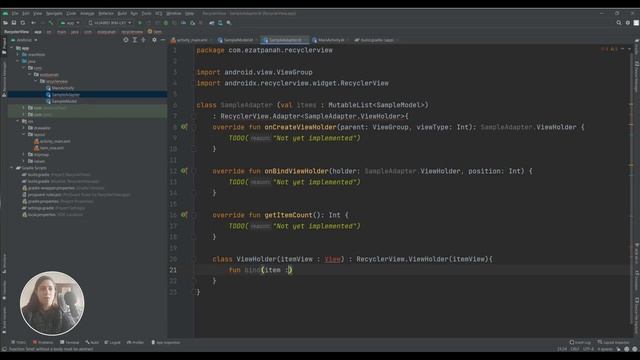Select SampleModel in project tree

(64, 101)
